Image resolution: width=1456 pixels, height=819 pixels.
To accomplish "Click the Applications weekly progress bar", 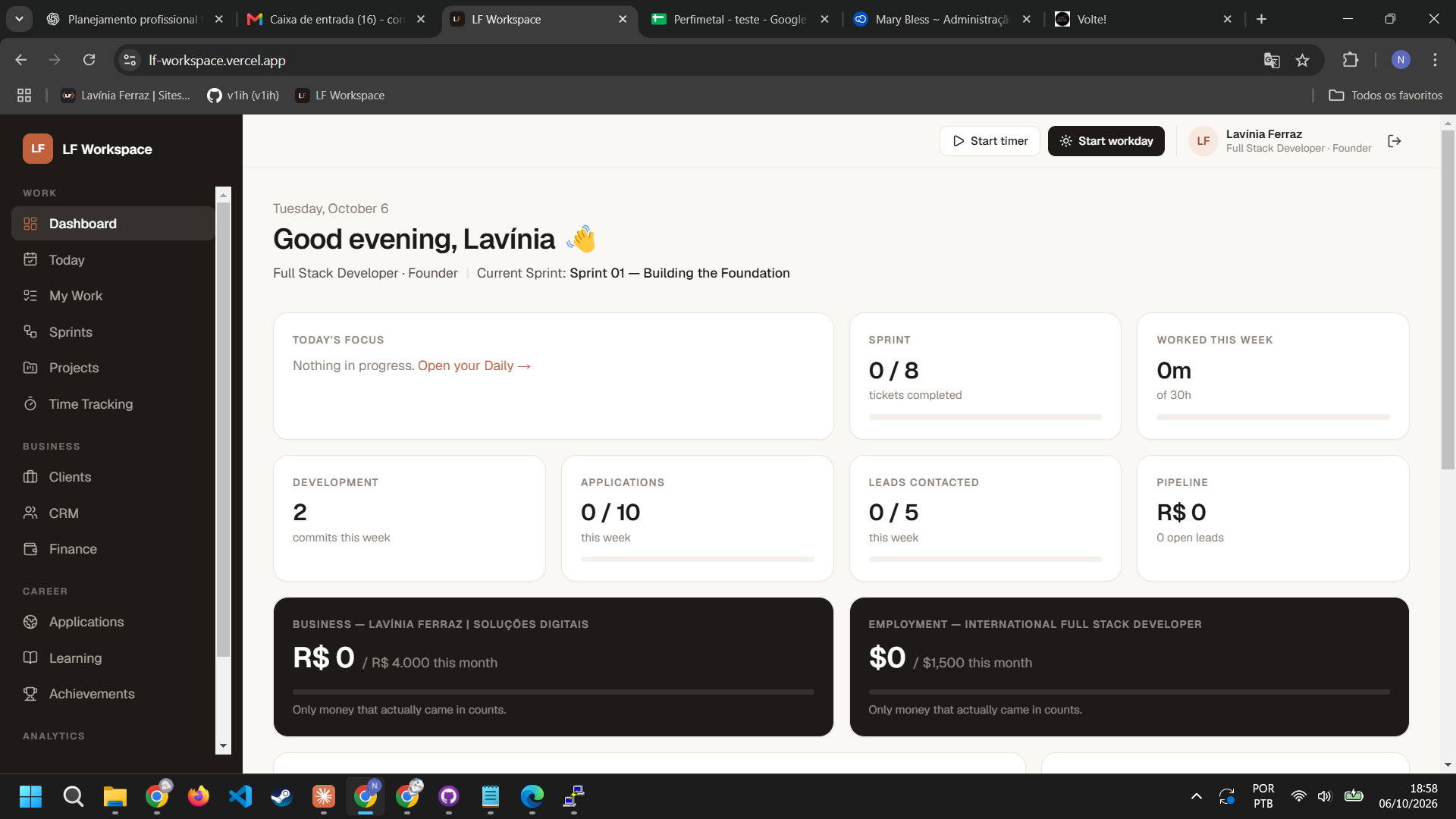I will coord(697,559).
